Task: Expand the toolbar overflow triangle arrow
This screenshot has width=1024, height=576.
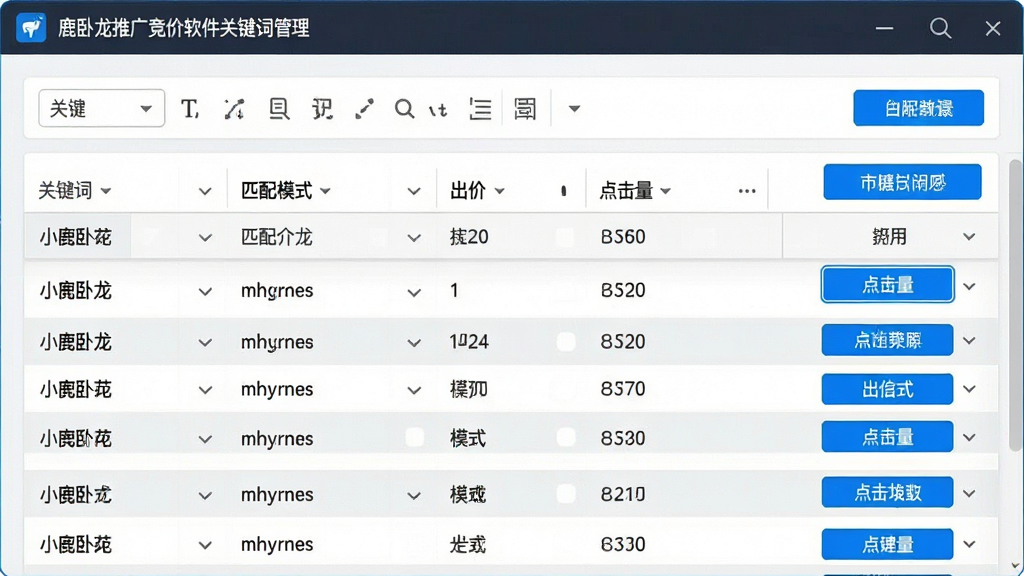Action: [x=574, y=109]
